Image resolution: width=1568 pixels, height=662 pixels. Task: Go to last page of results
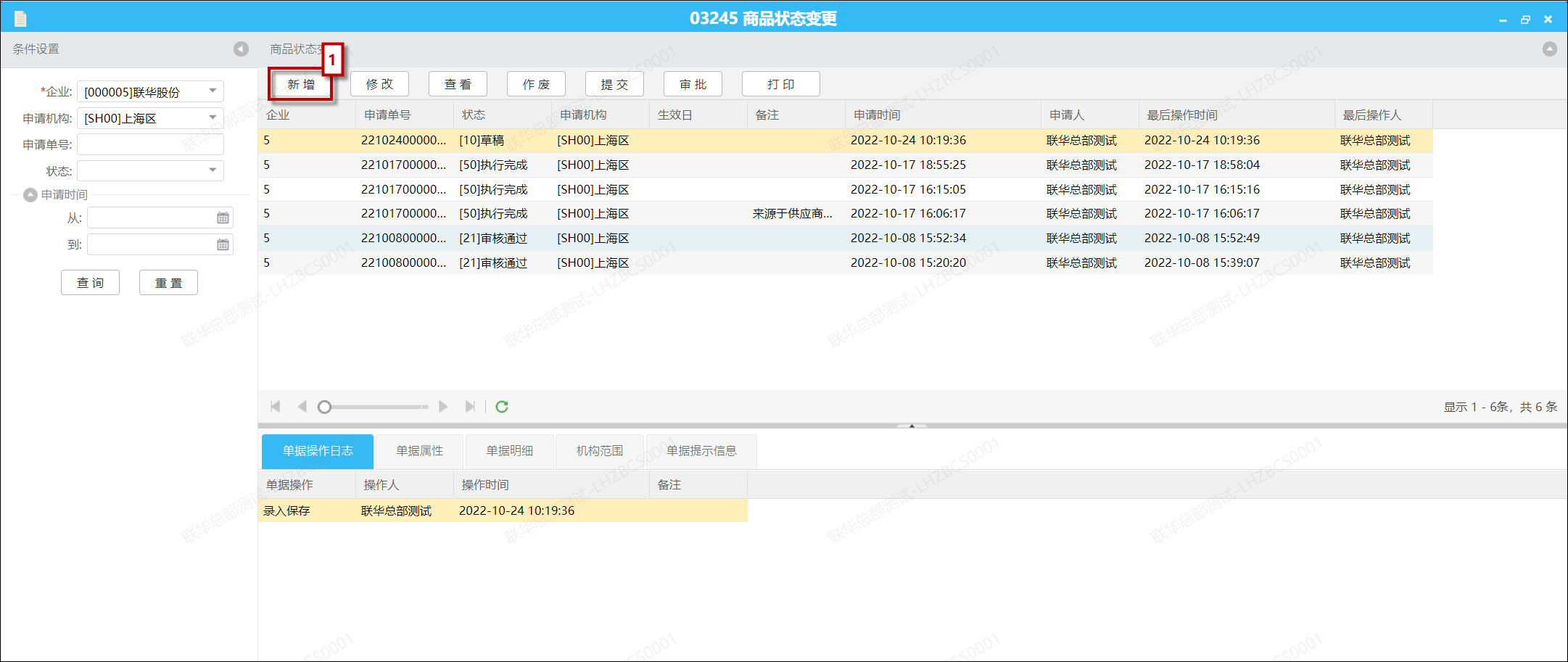click(x=470, y=406)
